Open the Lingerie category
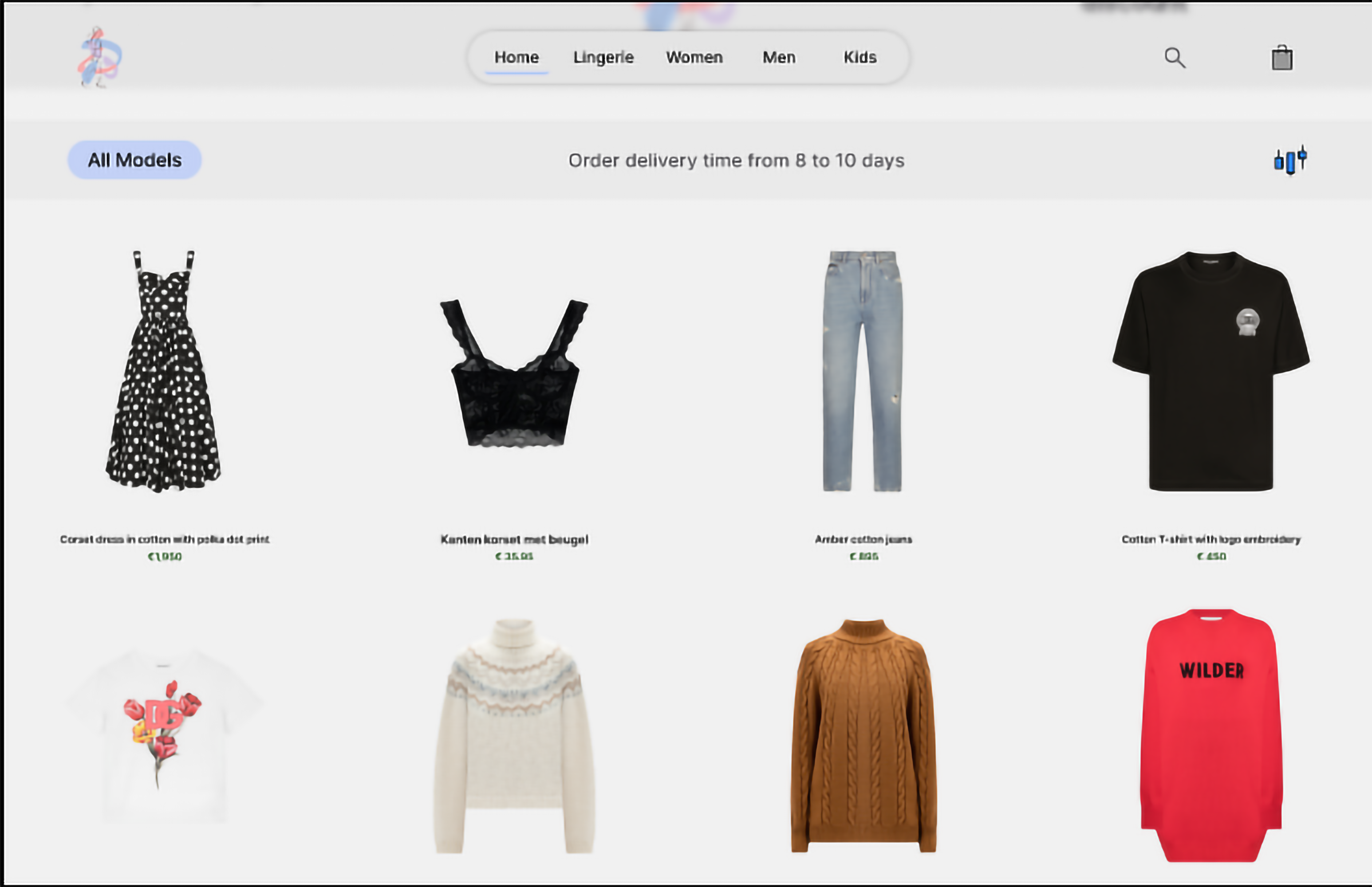 [x=603, y=58]
